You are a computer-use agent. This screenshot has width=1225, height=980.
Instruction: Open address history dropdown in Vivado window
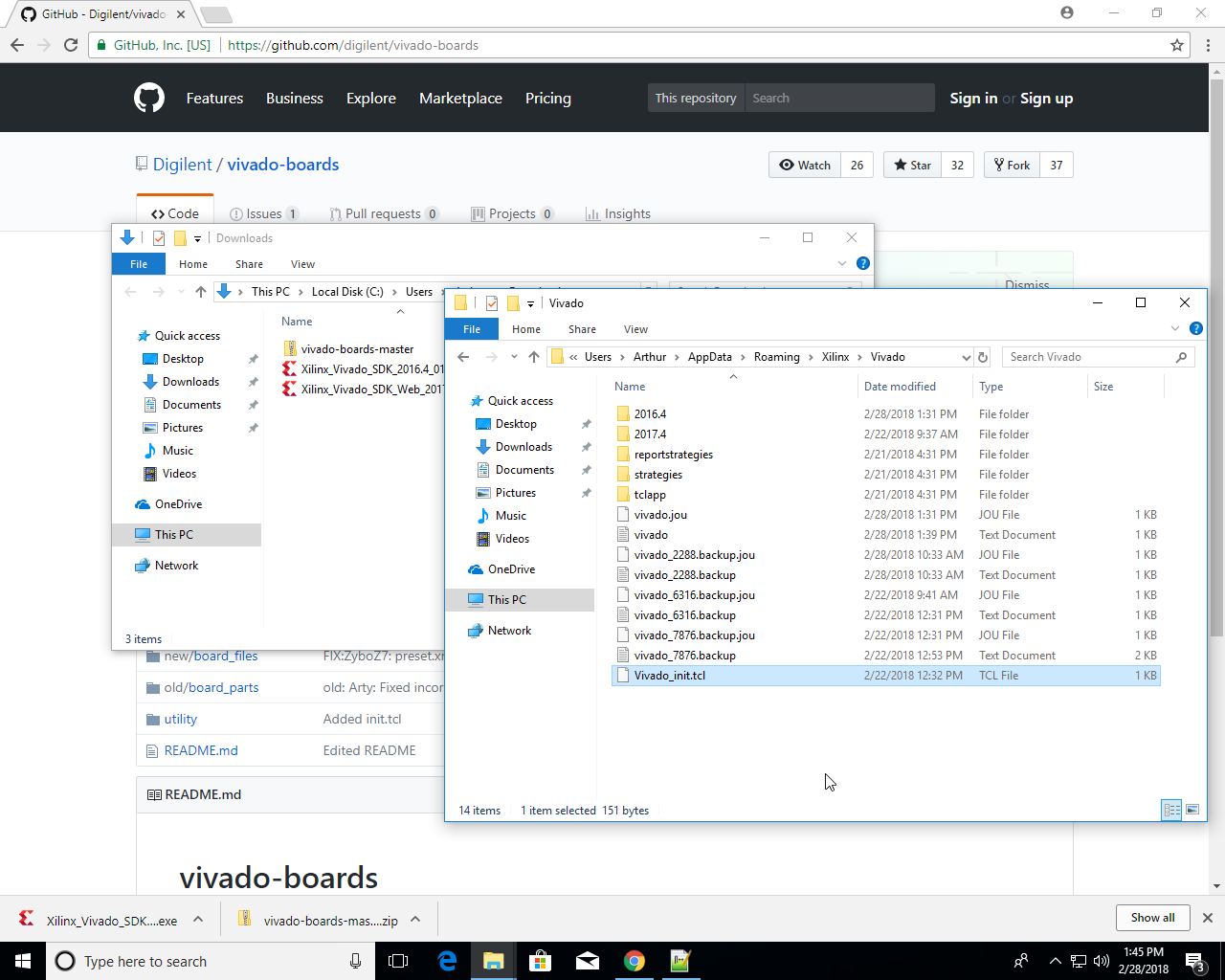966,357
